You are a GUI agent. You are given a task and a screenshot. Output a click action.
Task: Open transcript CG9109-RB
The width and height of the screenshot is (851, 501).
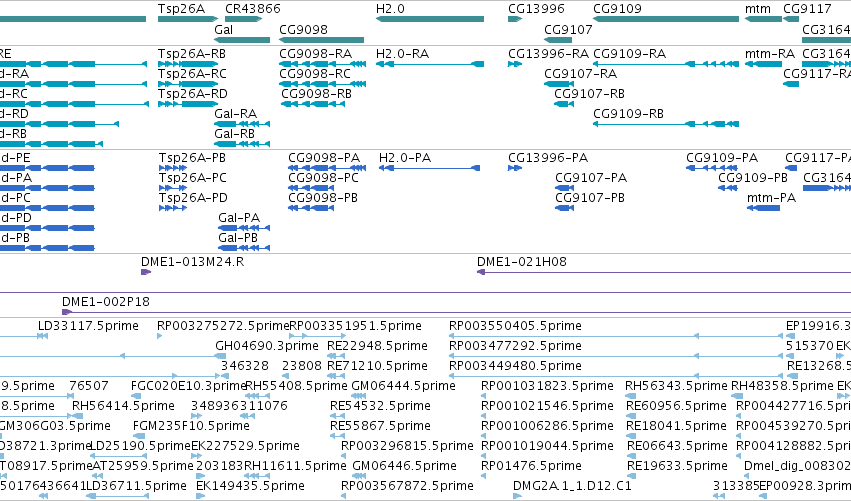tap(628, 114)
